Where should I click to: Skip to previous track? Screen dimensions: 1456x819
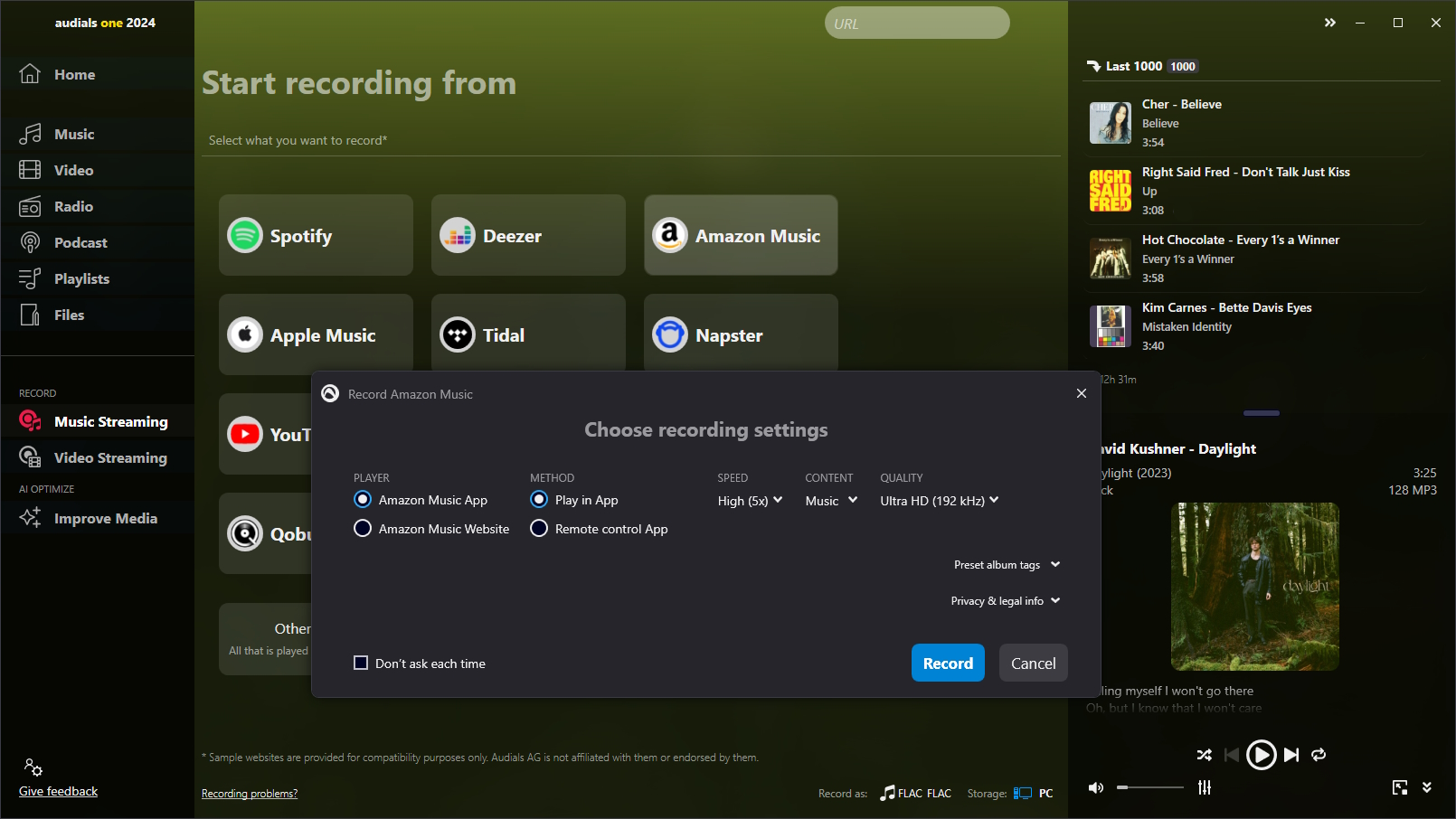[x=1231, y=755]
